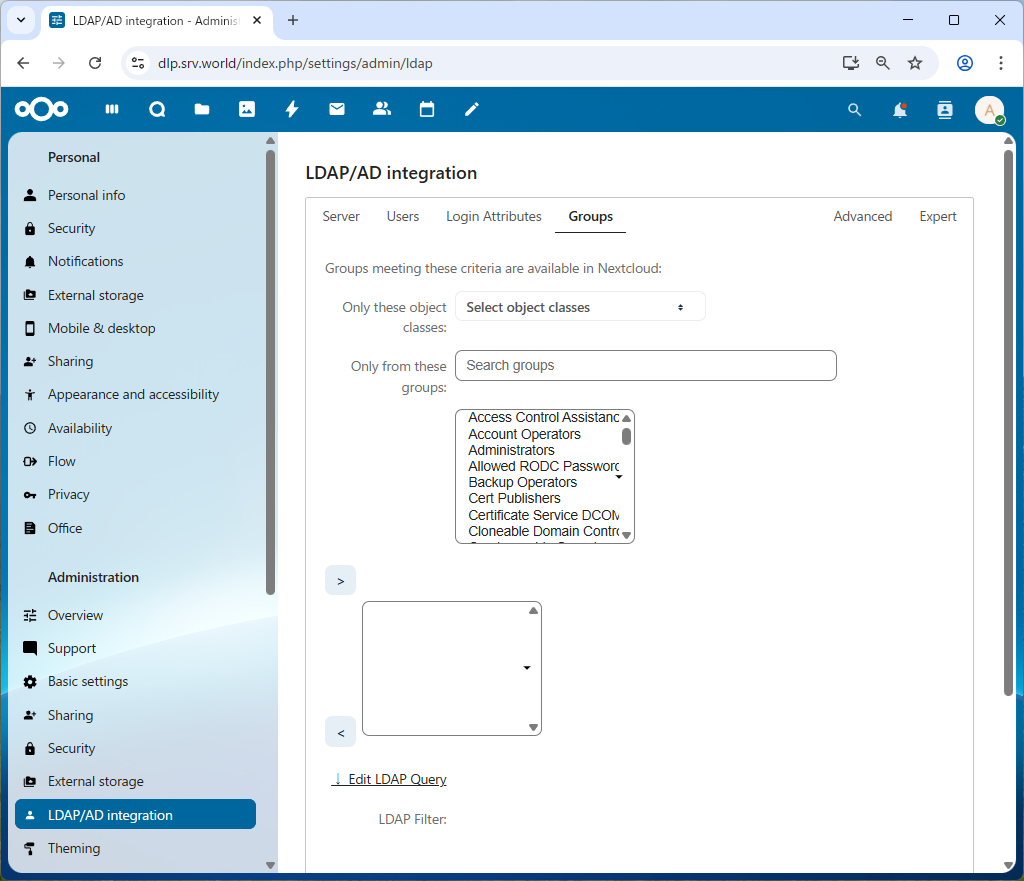This screenshot has width=1024, height=881.
Task: Open the Files app folder icon
Action: click(x=202, y=110)
